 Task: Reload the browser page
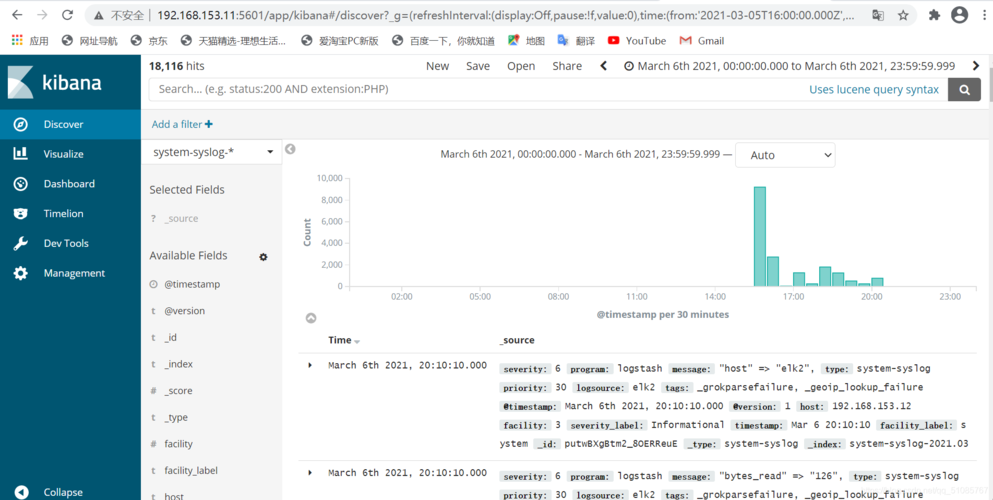pyautogui.click(x=66, y=15)
